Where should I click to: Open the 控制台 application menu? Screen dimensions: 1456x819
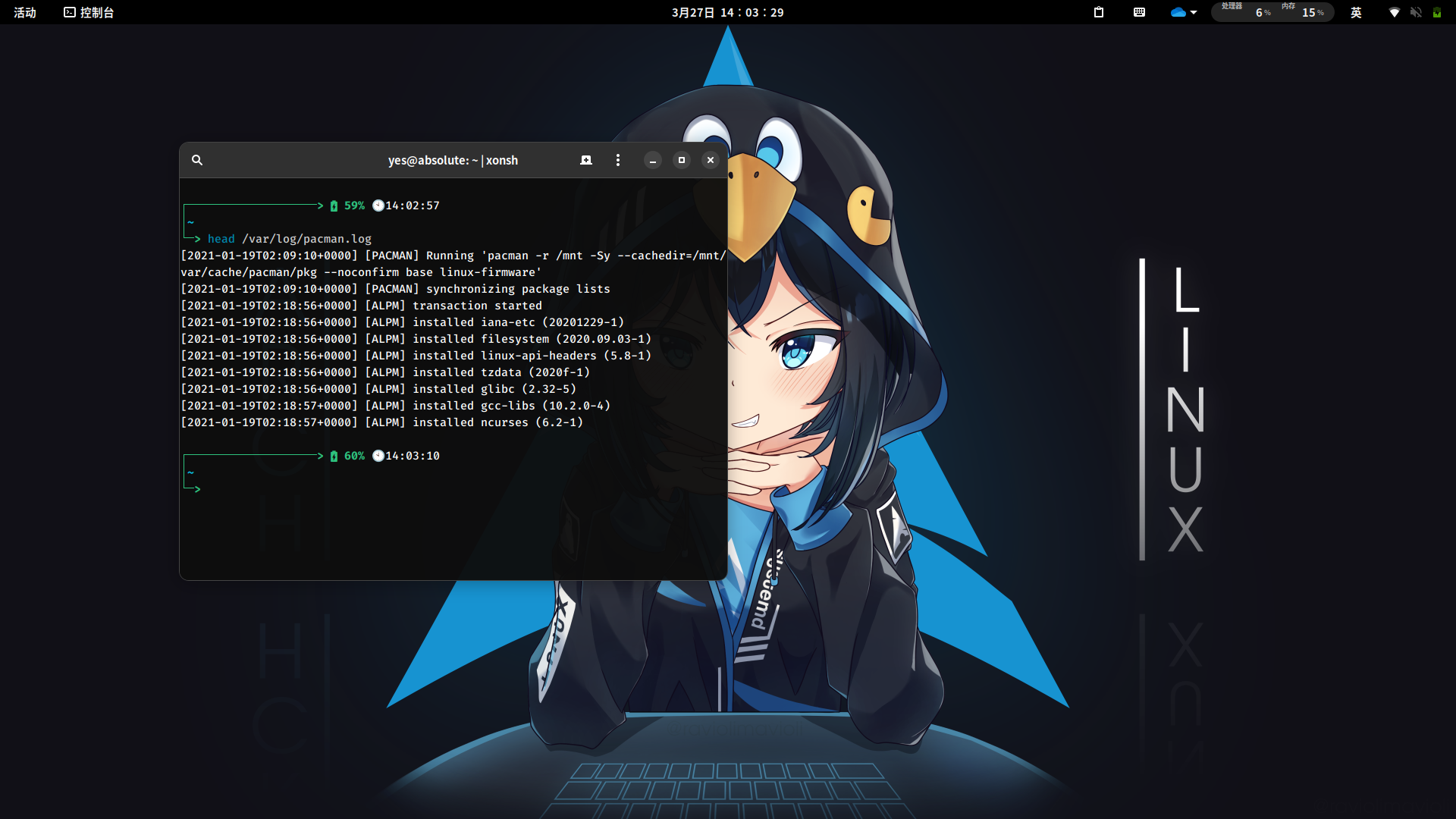(89, 12)
